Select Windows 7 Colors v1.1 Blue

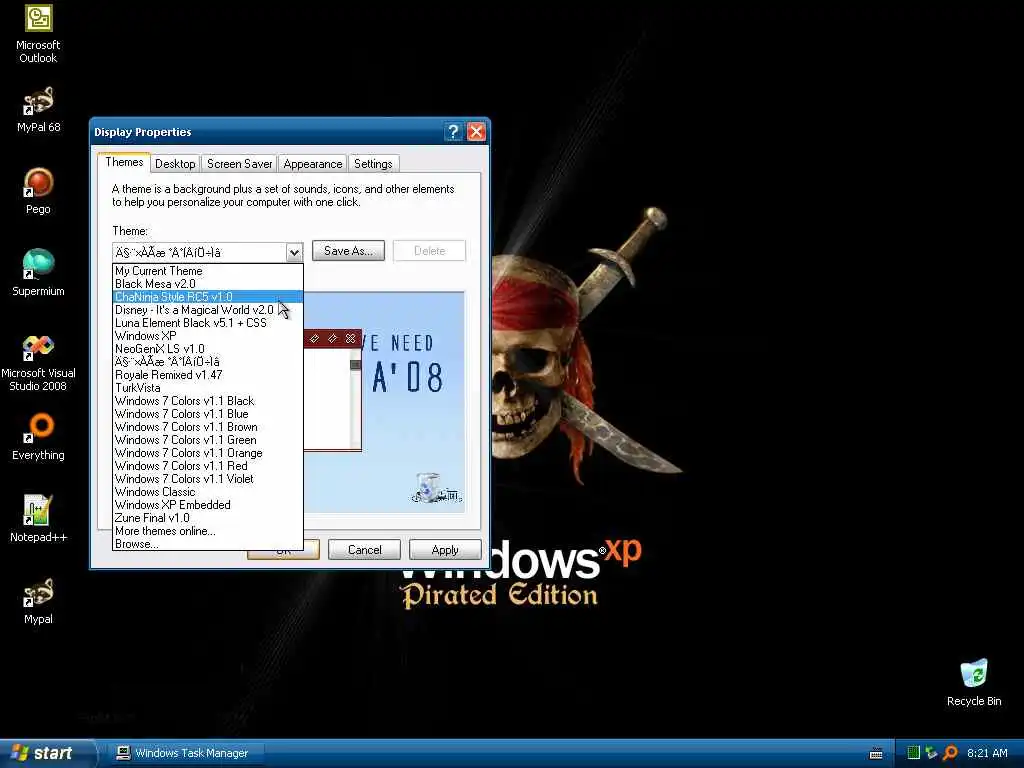pyautogui.click(x=208, y=414)
